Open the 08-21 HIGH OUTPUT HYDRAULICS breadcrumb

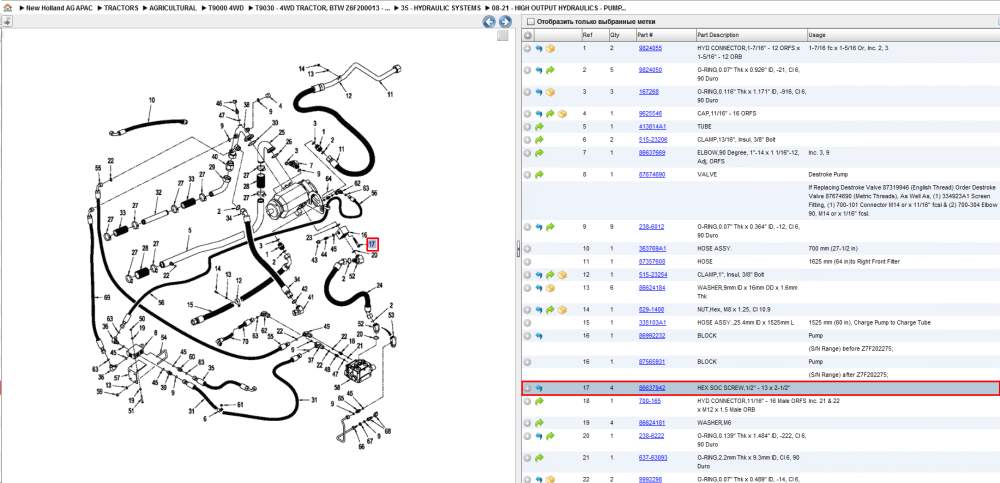559,8
